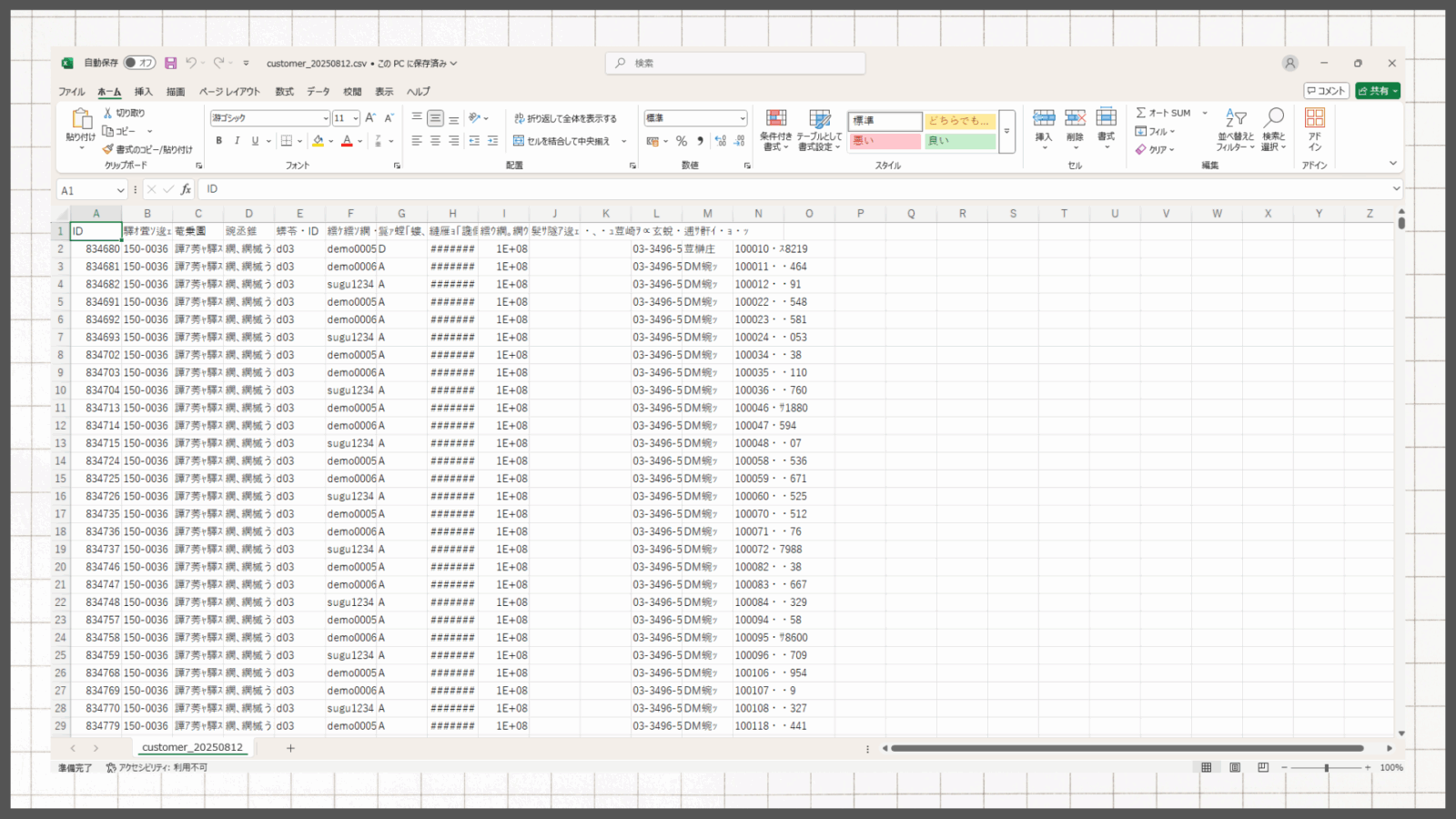Click the Find & Select magnifier icon
Viewport: 1456px width, 819px height.
[x=1274, y=118]
